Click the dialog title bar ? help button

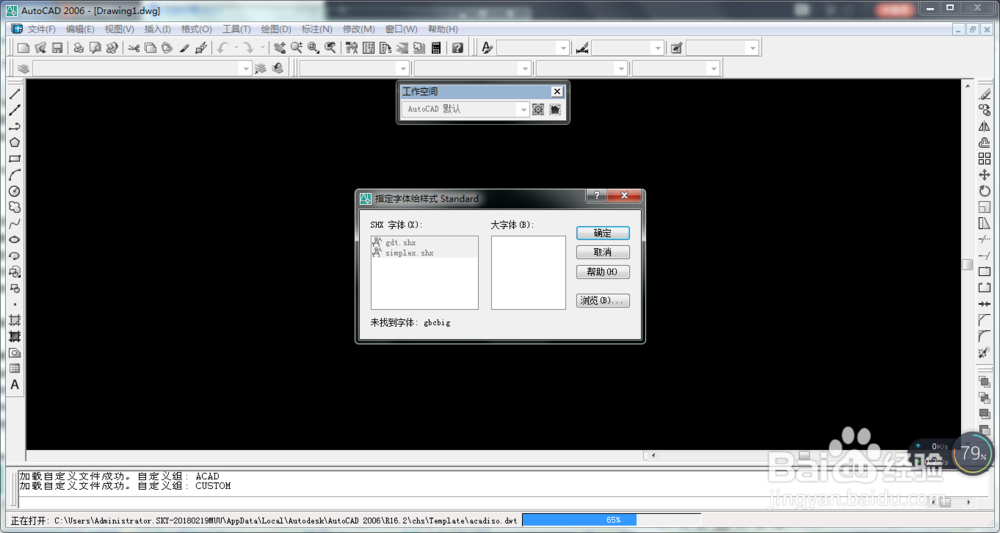[x=596, y=196]
